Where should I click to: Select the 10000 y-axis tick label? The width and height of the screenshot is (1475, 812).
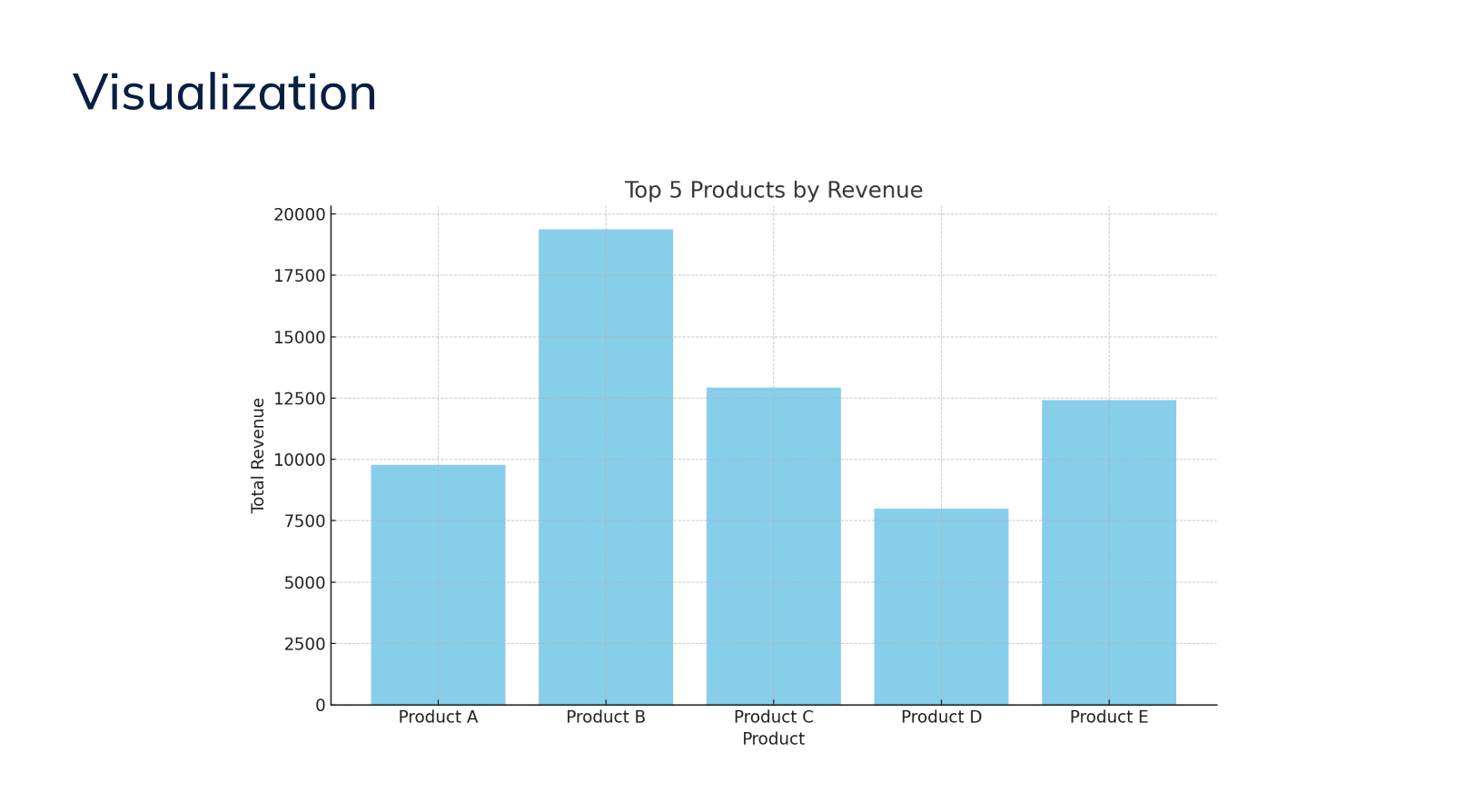tap(299, 460)
